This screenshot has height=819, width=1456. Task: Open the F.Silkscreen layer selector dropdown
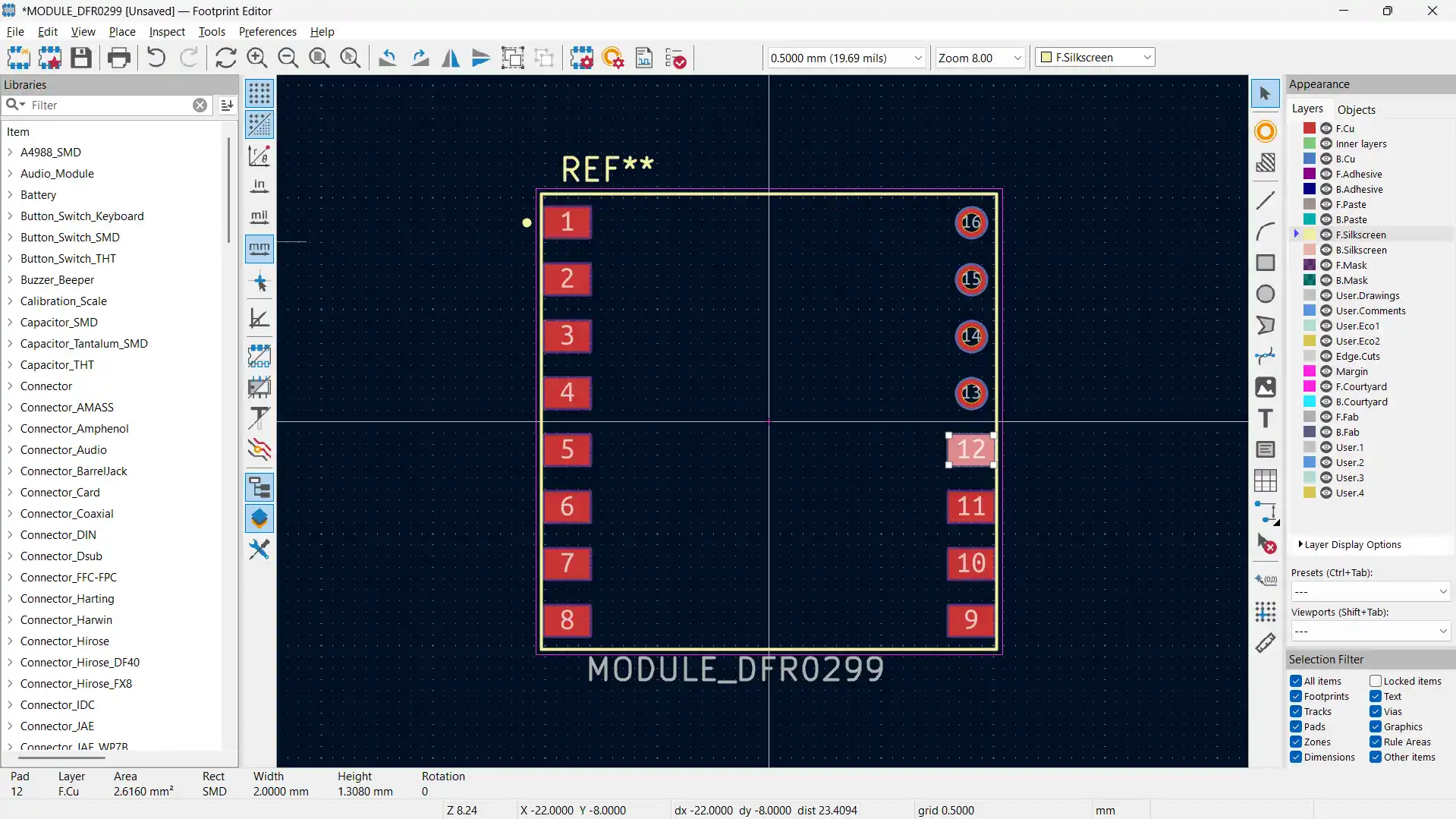pos(1096,58)
